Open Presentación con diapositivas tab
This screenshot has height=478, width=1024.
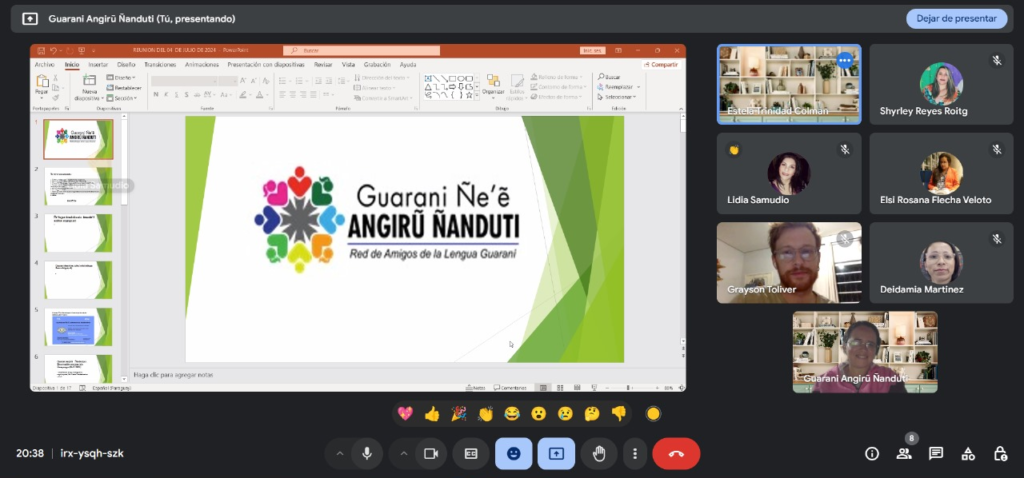(266, 65)
